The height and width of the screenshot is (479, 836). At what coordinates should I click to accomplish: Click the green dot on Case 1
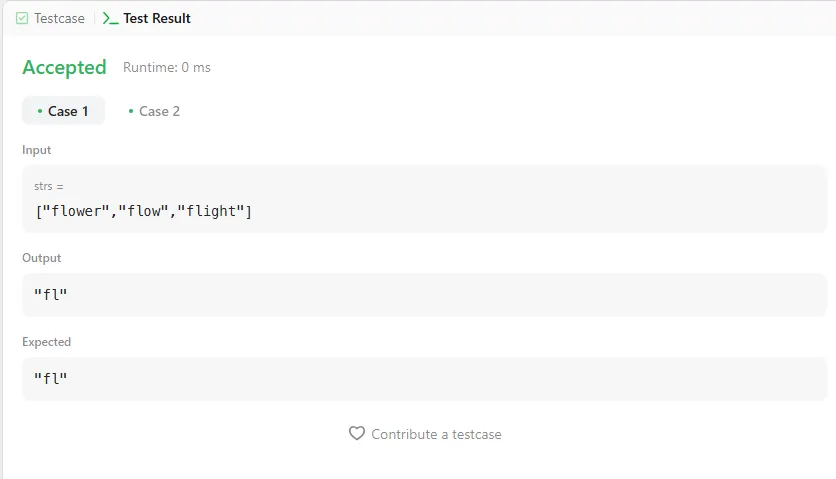point(39,111)
